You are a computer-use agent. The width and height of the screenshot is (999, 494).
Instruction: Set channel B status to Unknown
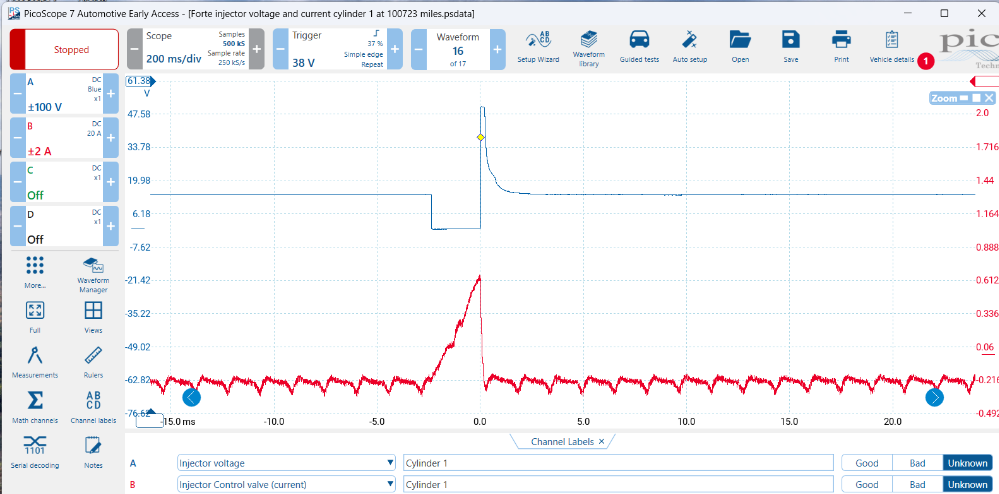(967, 485)
